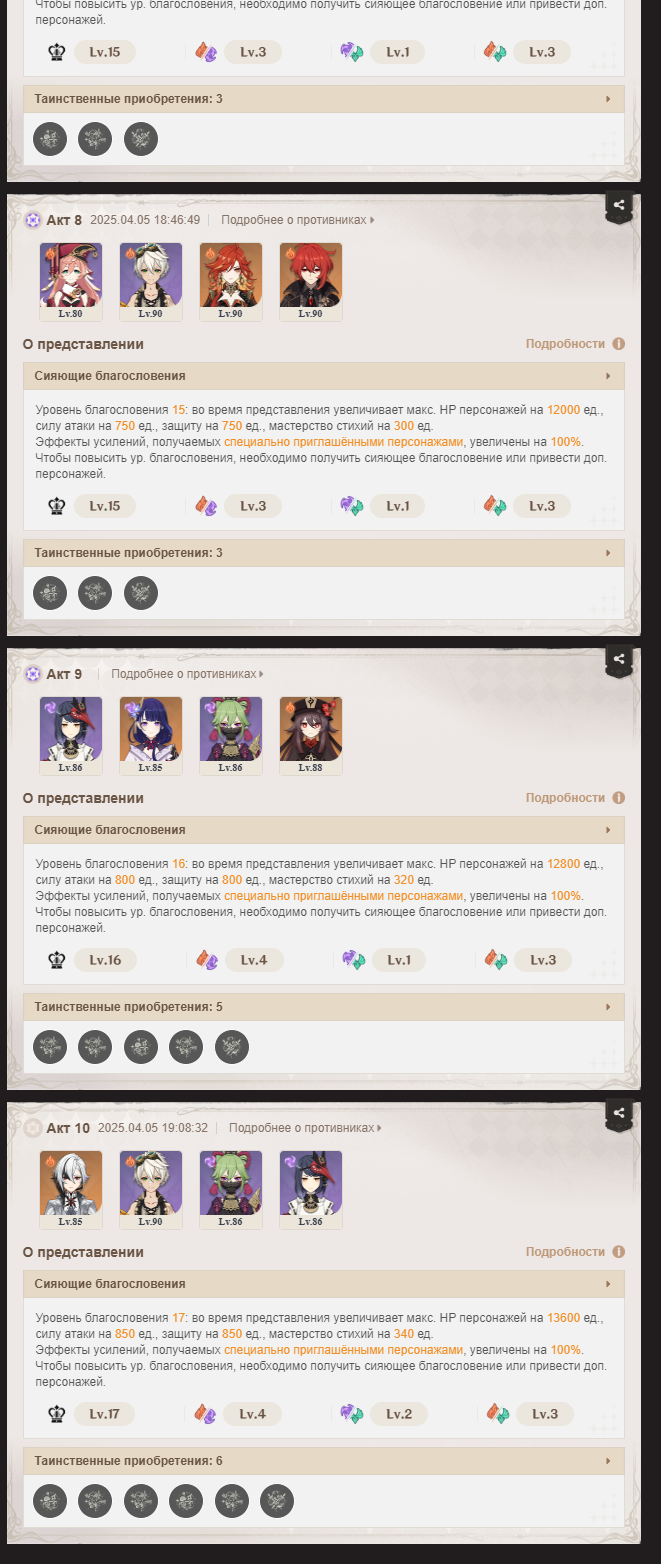Select the Lv.88 character portrait in Act 9

click(x=311, y=736)
